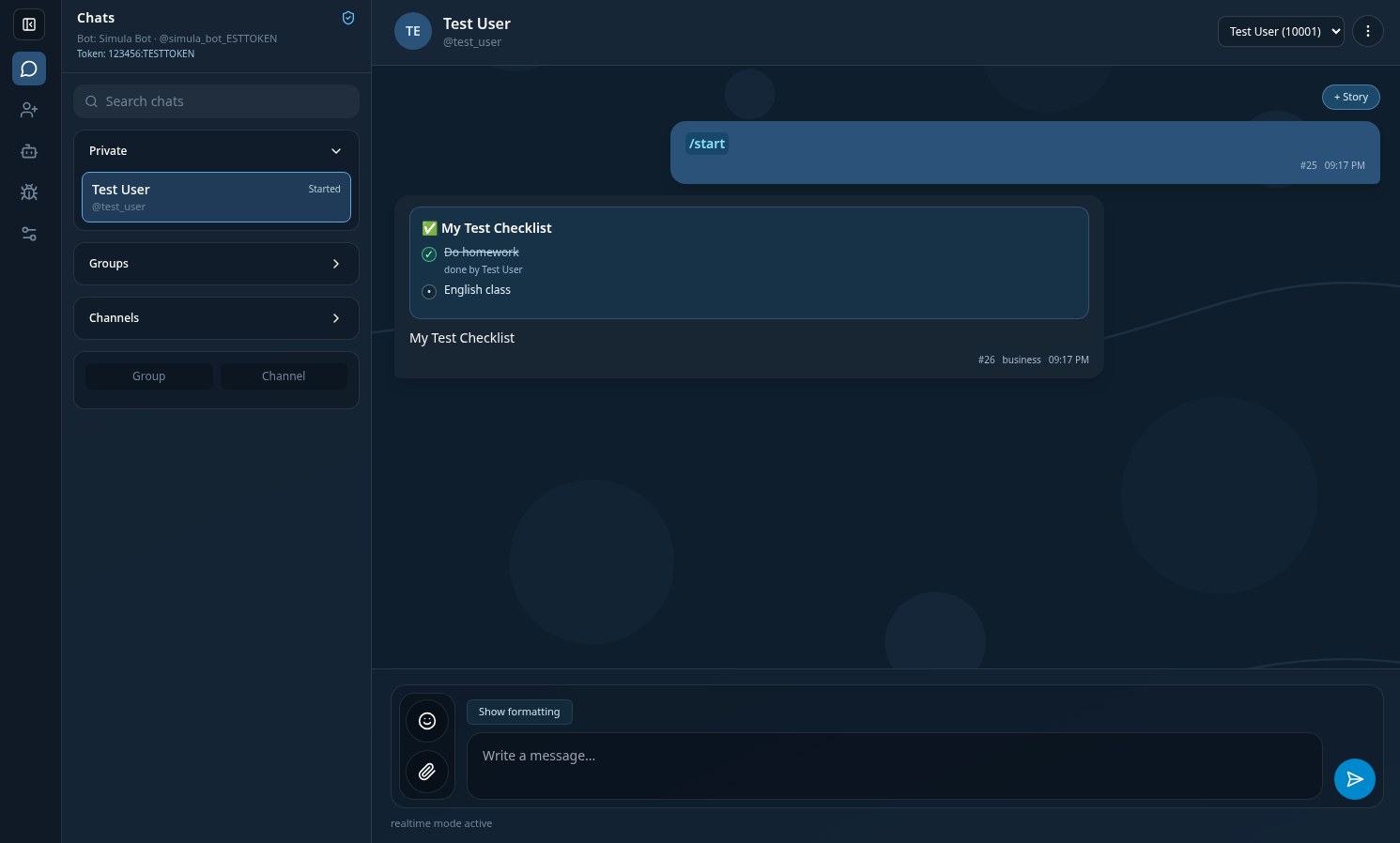Image resolution: width=1400 pixels, height=843 pixels.
Task: Open the Chats speech bubble icon
Action: 29,69
